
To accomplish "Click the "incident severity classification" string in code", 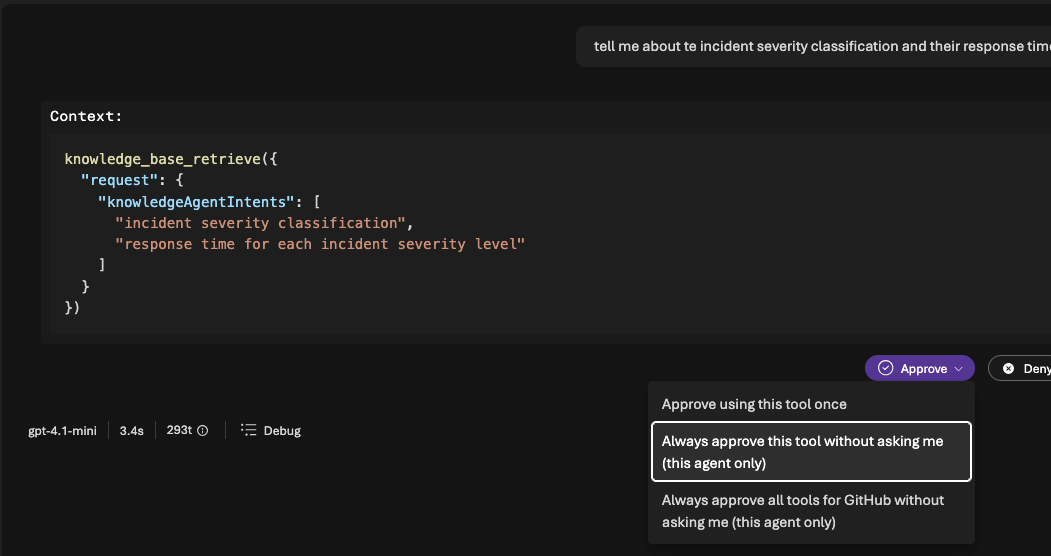I will tap(263, 222).
